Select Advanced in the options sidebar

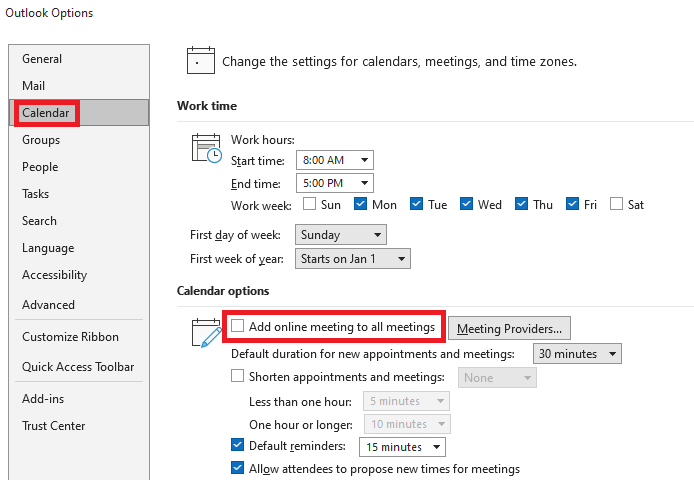pos(48,305)
